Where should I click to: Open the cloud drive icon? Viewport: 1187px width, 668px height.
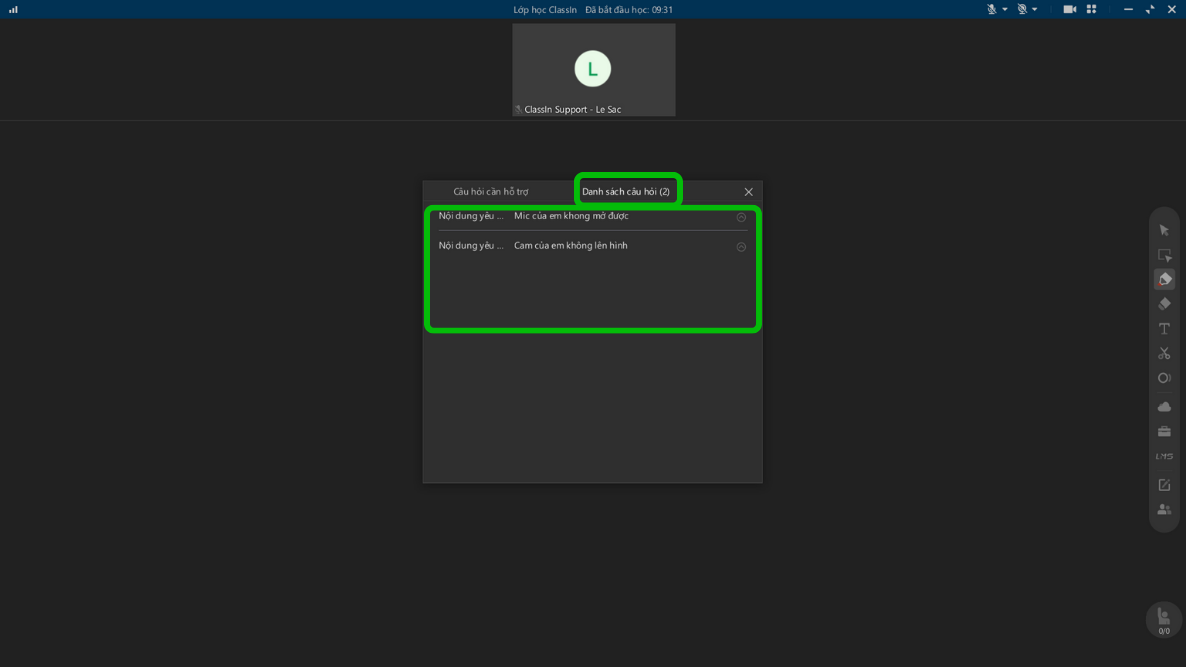[x=1164, y=407]
